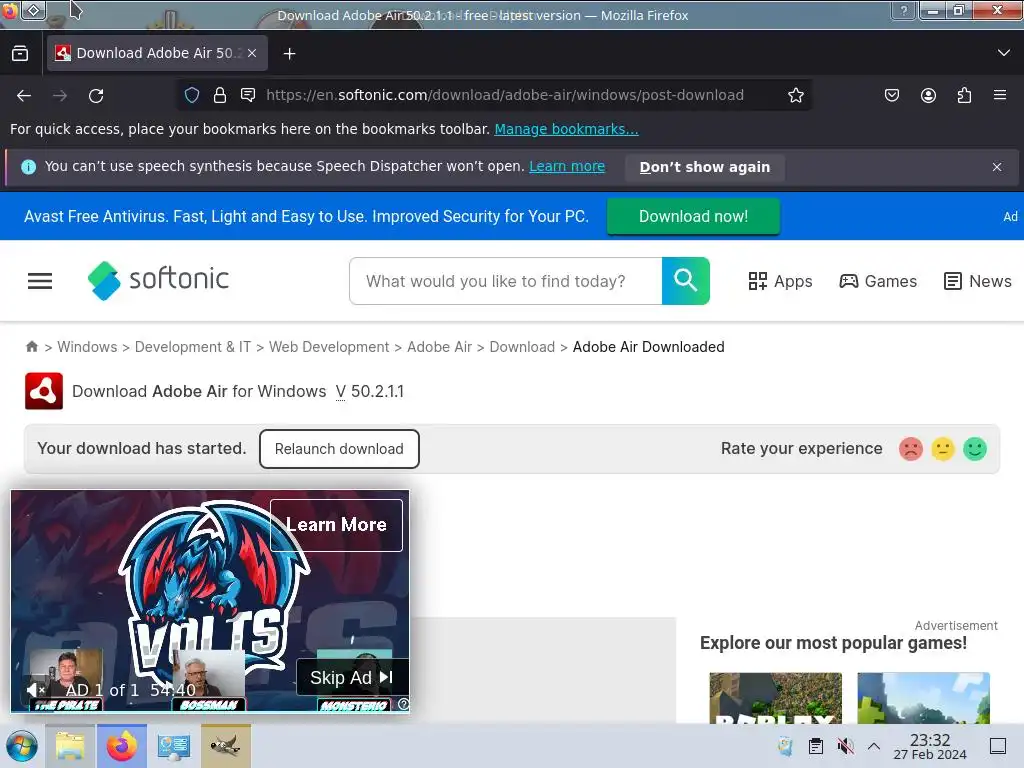Click the Skip Ad button
The width and height of the screenshot is (1024, 768).
click(352, 678)
